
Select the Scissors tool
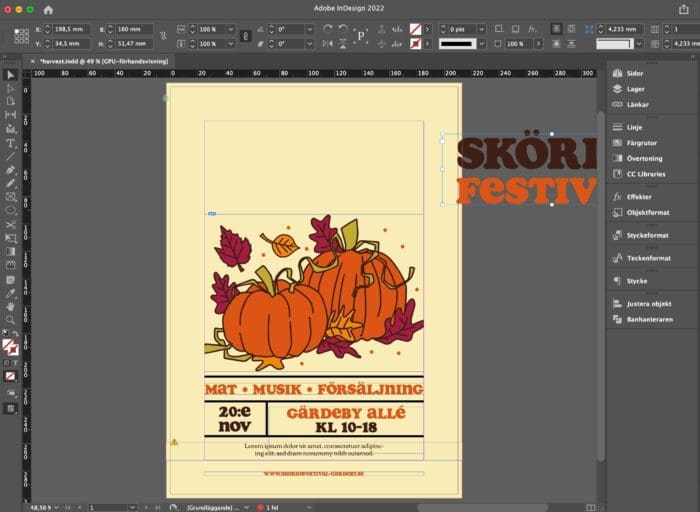tap(10, 225)
